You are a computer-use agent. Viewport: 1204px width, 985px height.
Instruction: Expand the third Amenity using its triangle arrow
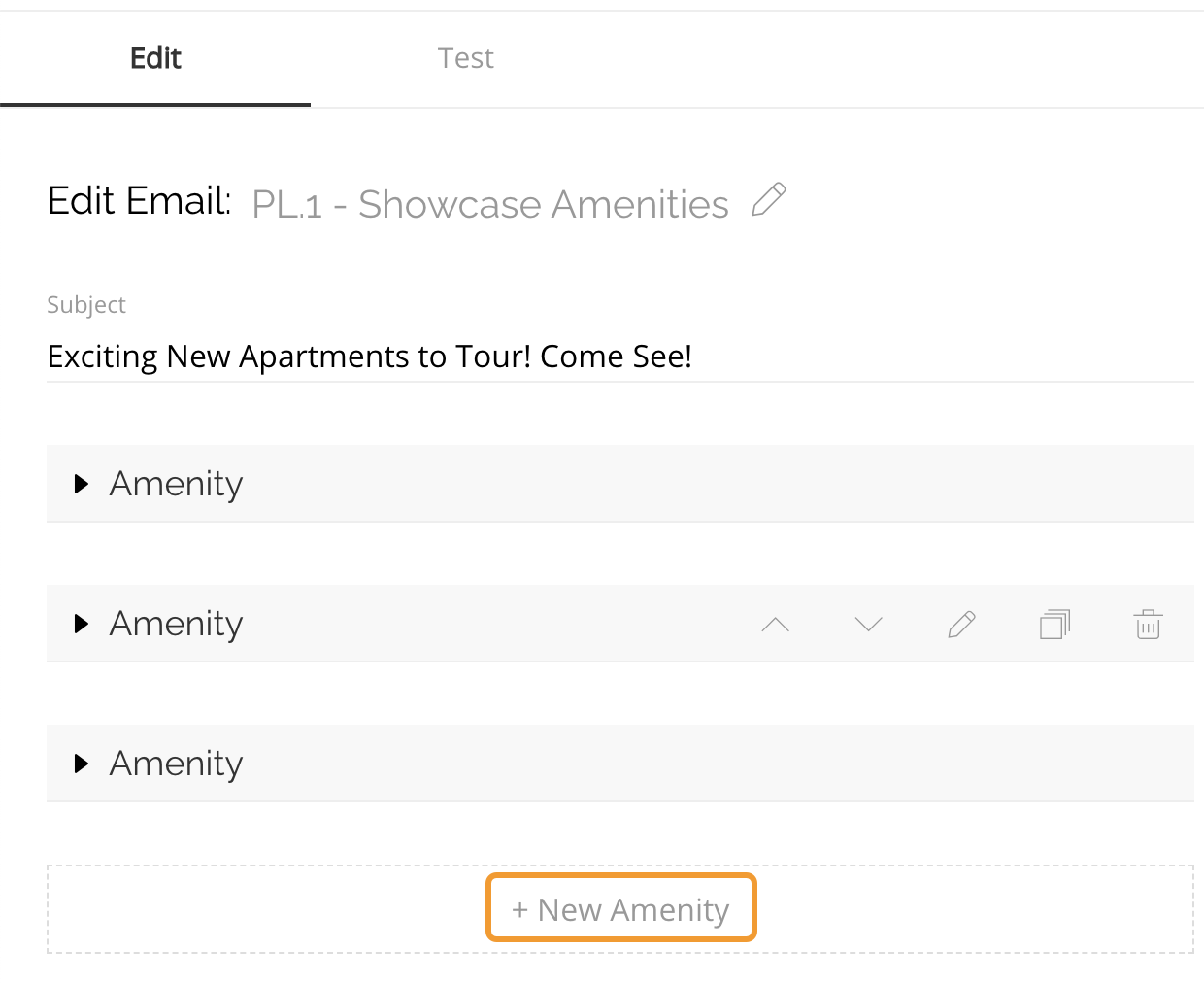click(x=82, y=764)
